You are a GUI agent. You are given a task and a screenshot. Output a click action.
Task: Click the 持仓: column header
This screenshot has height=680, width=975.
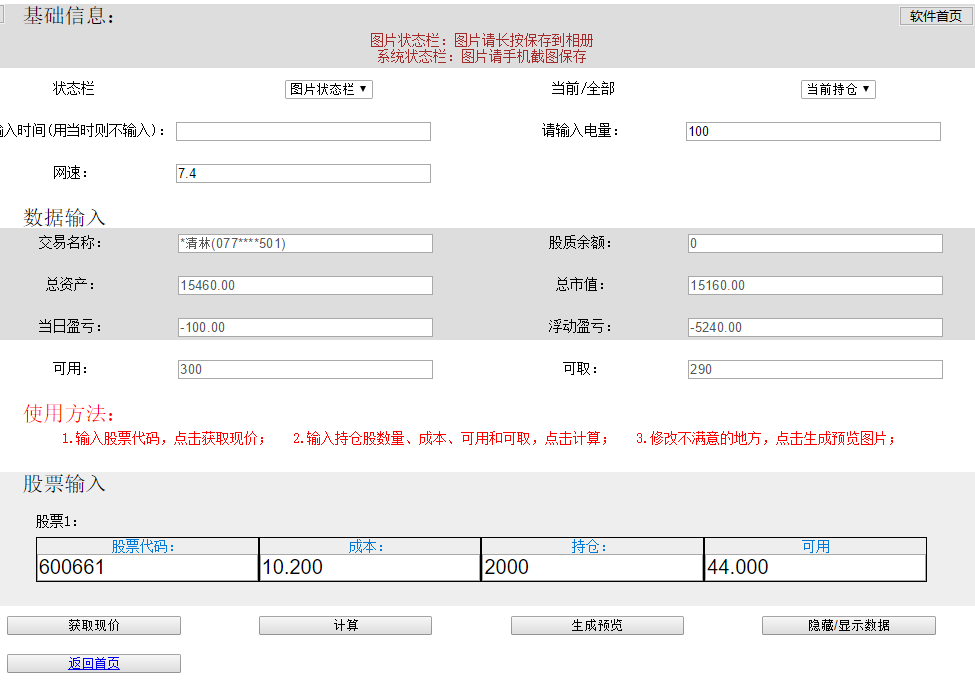coord(589,546)
